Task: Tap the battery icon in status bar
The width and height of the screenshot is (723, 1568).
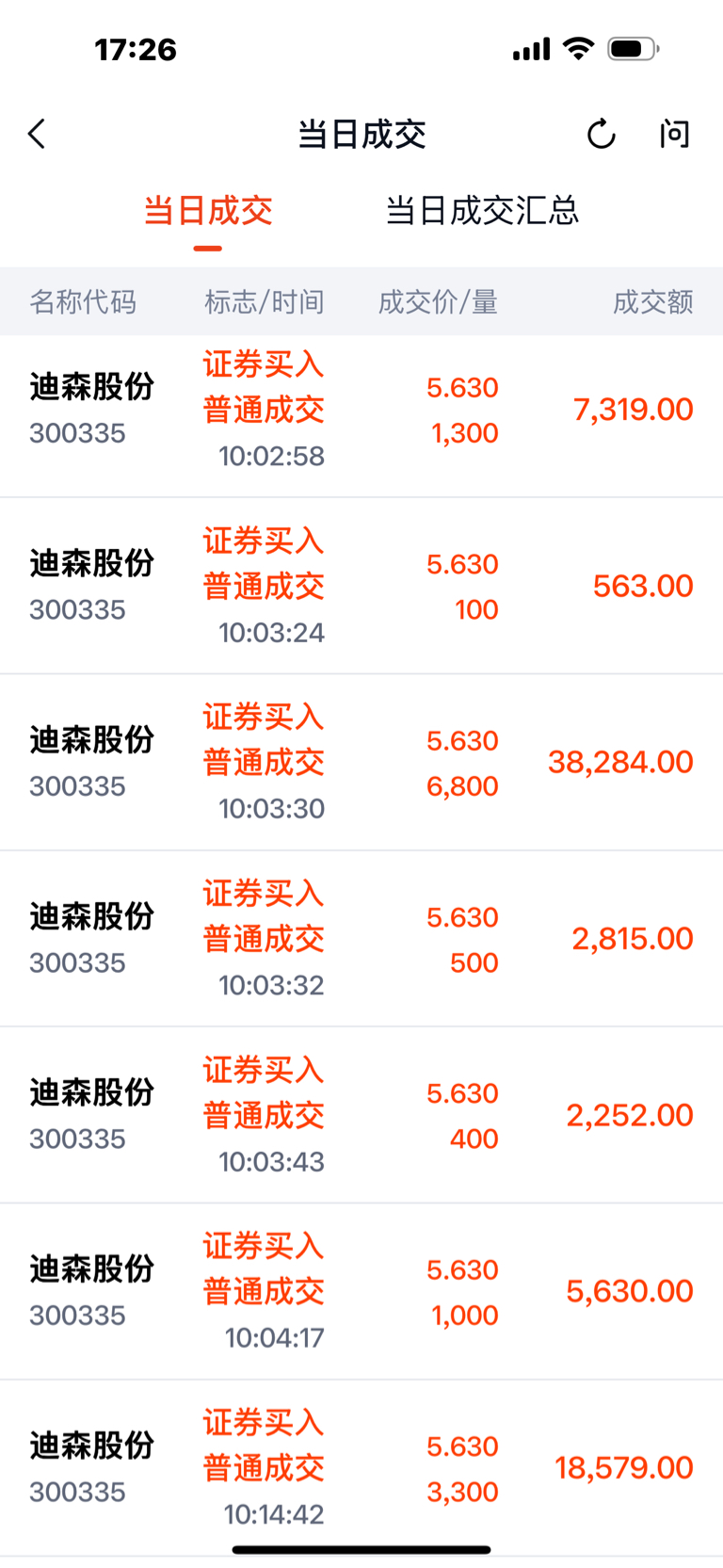Action: coord(633,49)
